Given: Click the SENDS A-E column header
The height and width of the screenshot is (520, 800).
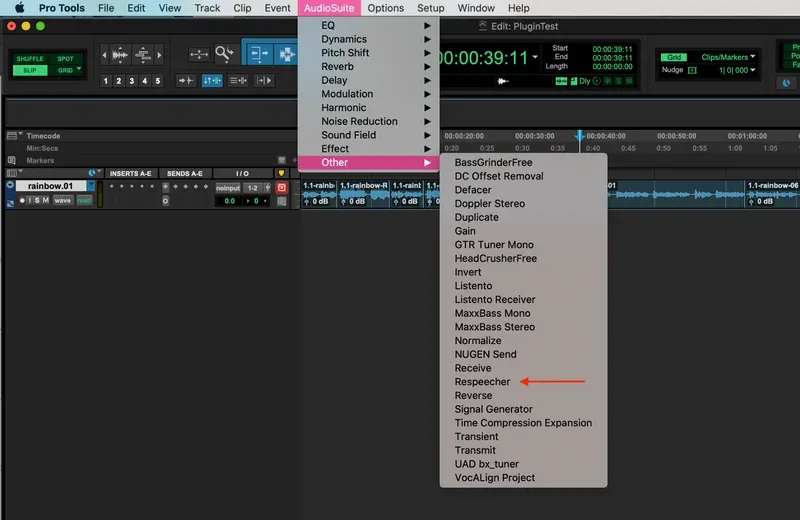Looking at the screenshot, I should (x=185, y=174).
